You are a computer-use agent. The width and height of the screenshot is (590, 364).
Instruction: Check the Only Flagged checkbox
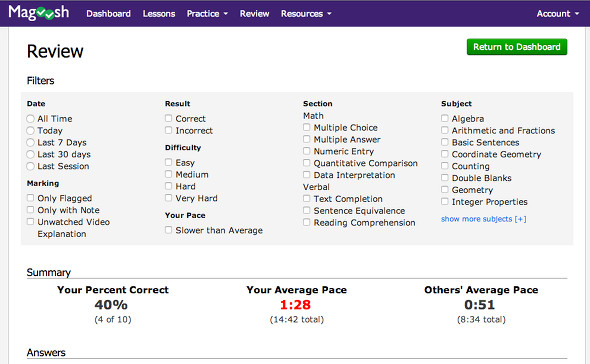[30, 198]
